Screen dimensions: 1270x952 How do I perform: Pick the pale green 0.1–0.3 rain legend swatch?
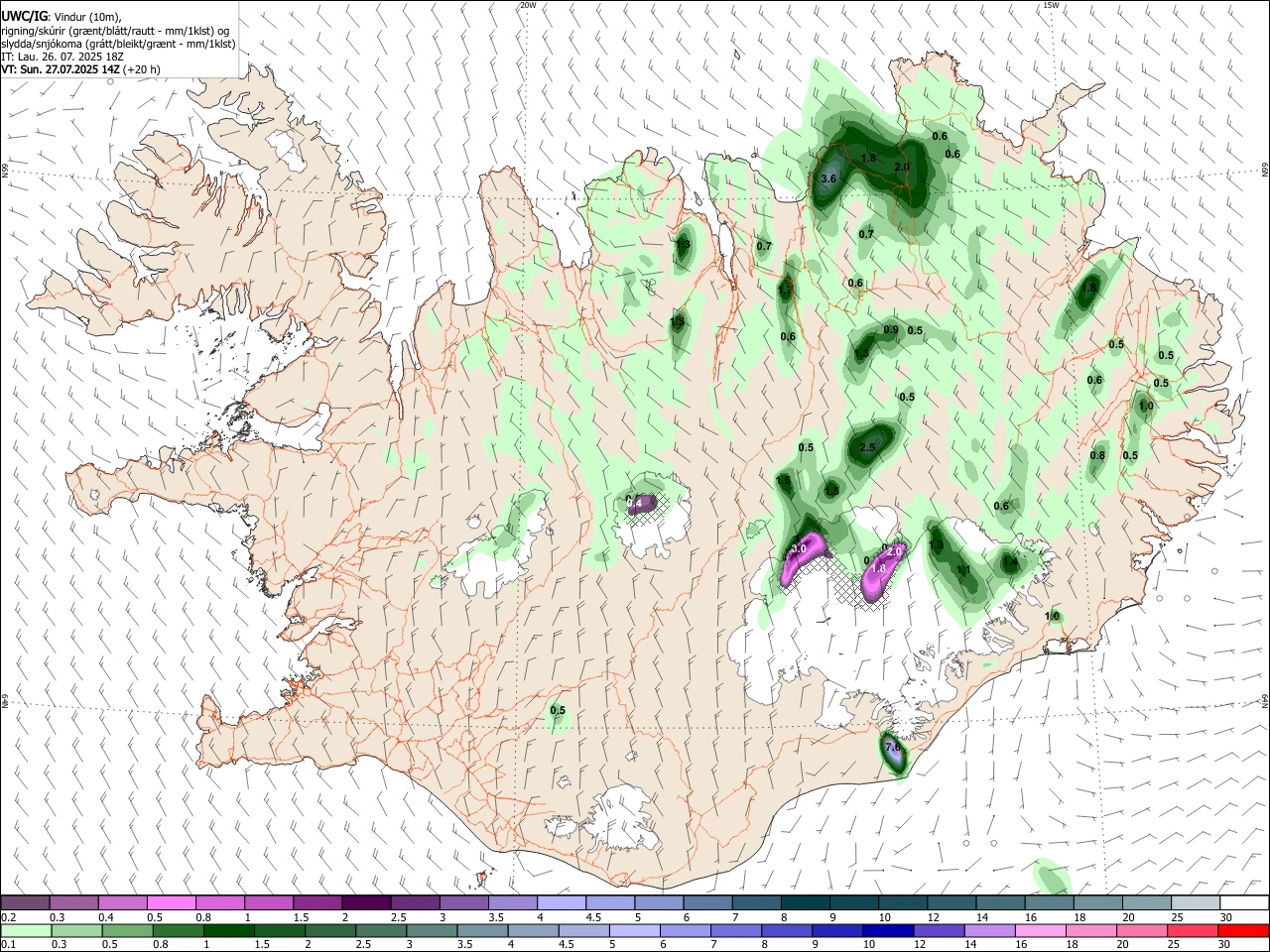[x=26, y=931]
